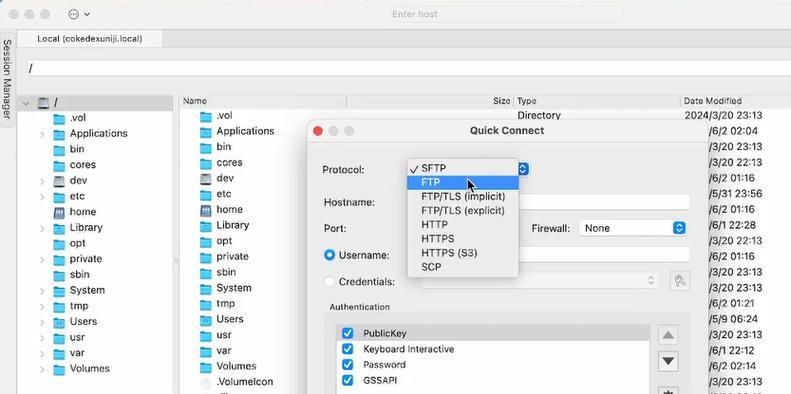The image size is (791, 394).
Task: Select bin folder icon in tree
Action: click(60, 150)
